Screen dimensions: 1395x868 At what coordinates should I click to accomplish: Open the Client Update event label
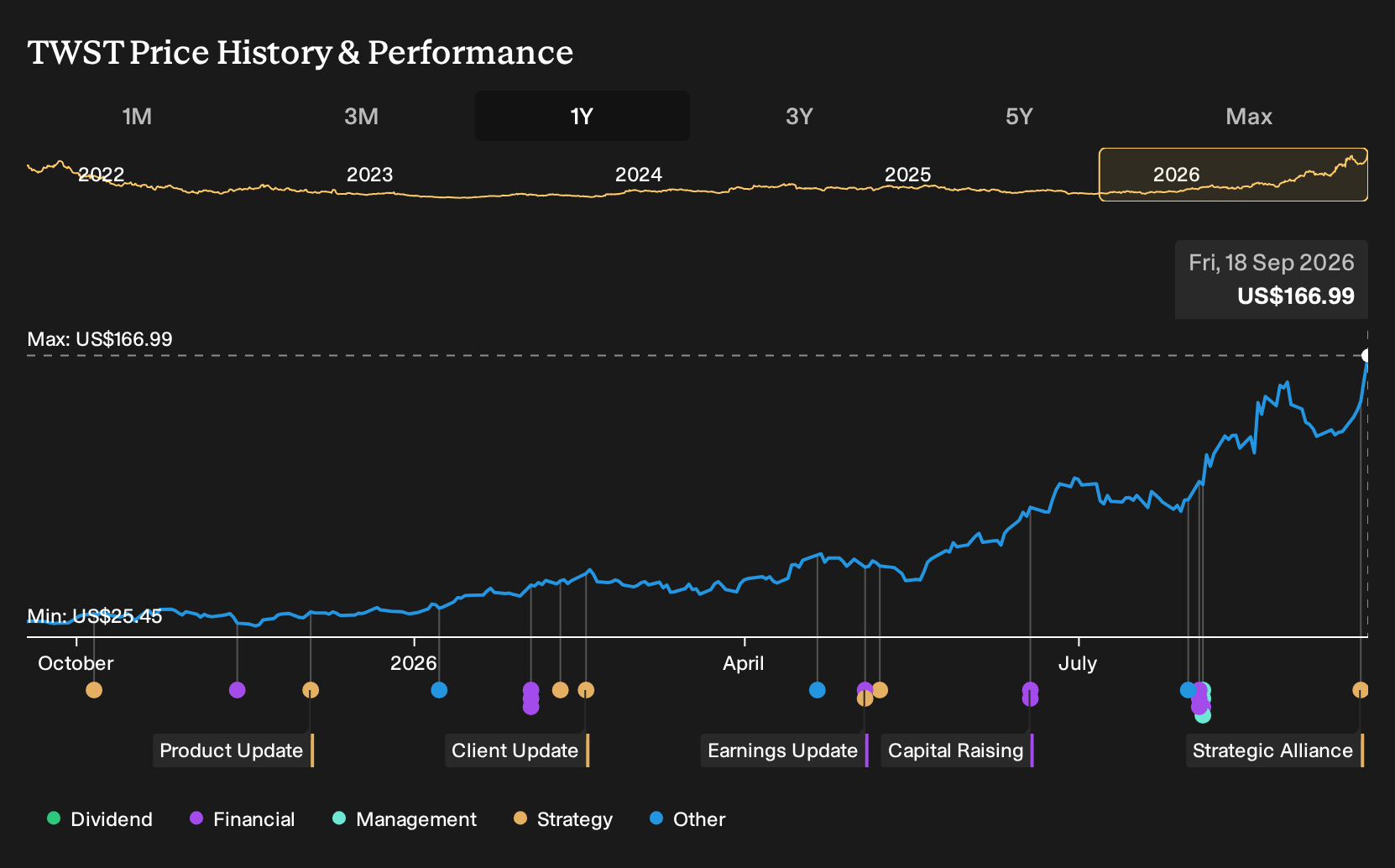pos(517,750)
